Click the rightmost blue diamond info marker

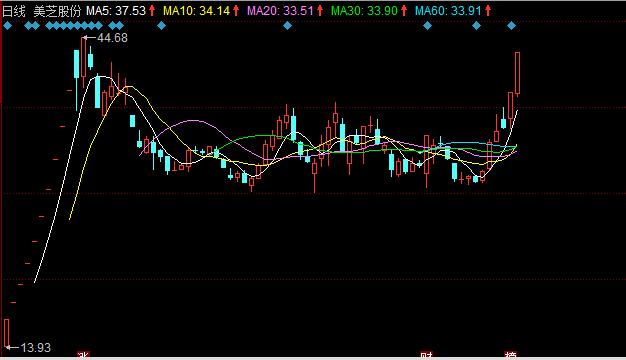[511, 26]
